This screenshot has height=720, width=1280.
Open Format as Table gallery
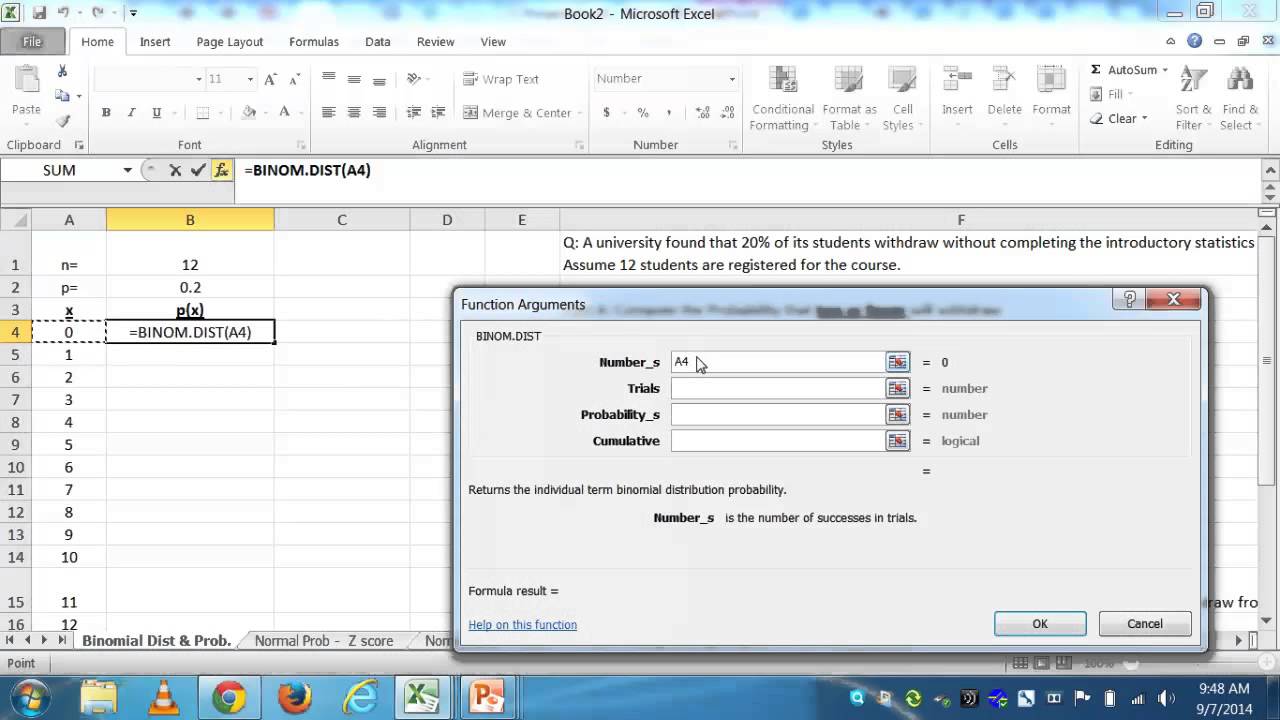pyautogui.click(x=849, y=98)
